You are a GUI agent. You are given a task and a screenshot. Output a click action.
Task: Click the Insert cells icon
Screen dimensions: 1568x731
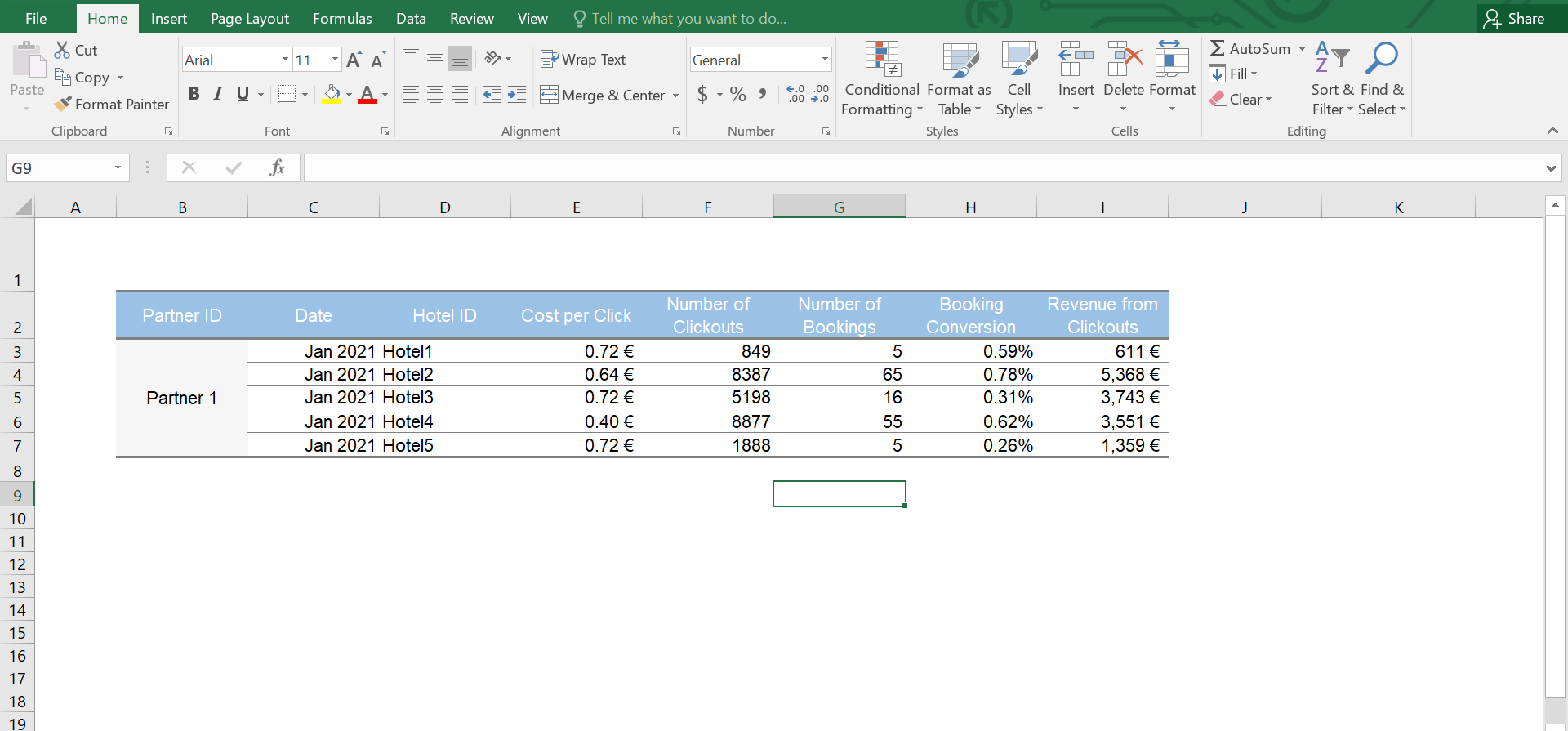click(1076, 59)
